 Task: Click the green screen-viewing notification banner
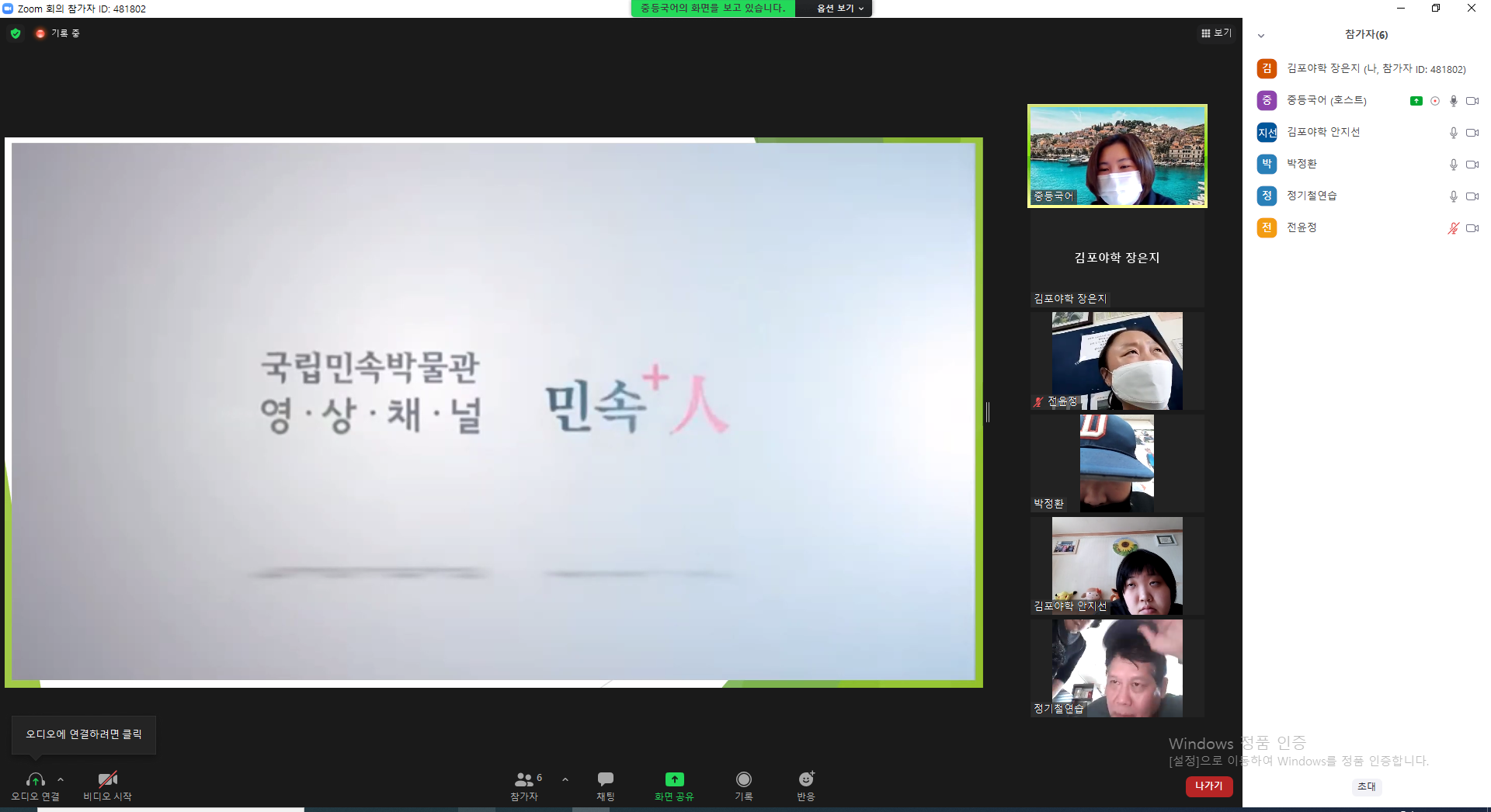pos(713,9)
